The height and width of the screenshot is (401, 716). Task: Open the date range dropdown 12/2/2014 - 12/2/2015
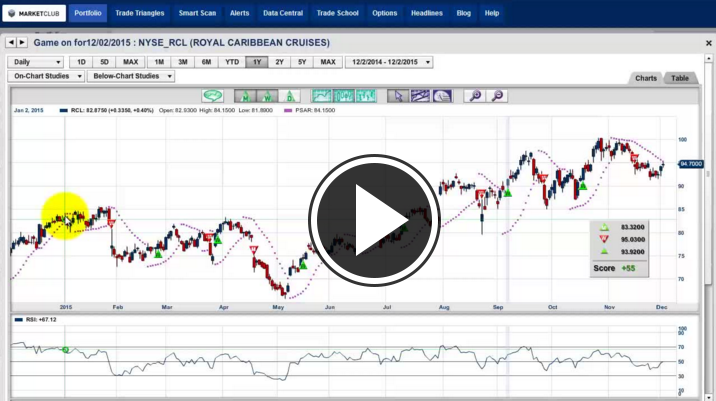pos(389,62)
